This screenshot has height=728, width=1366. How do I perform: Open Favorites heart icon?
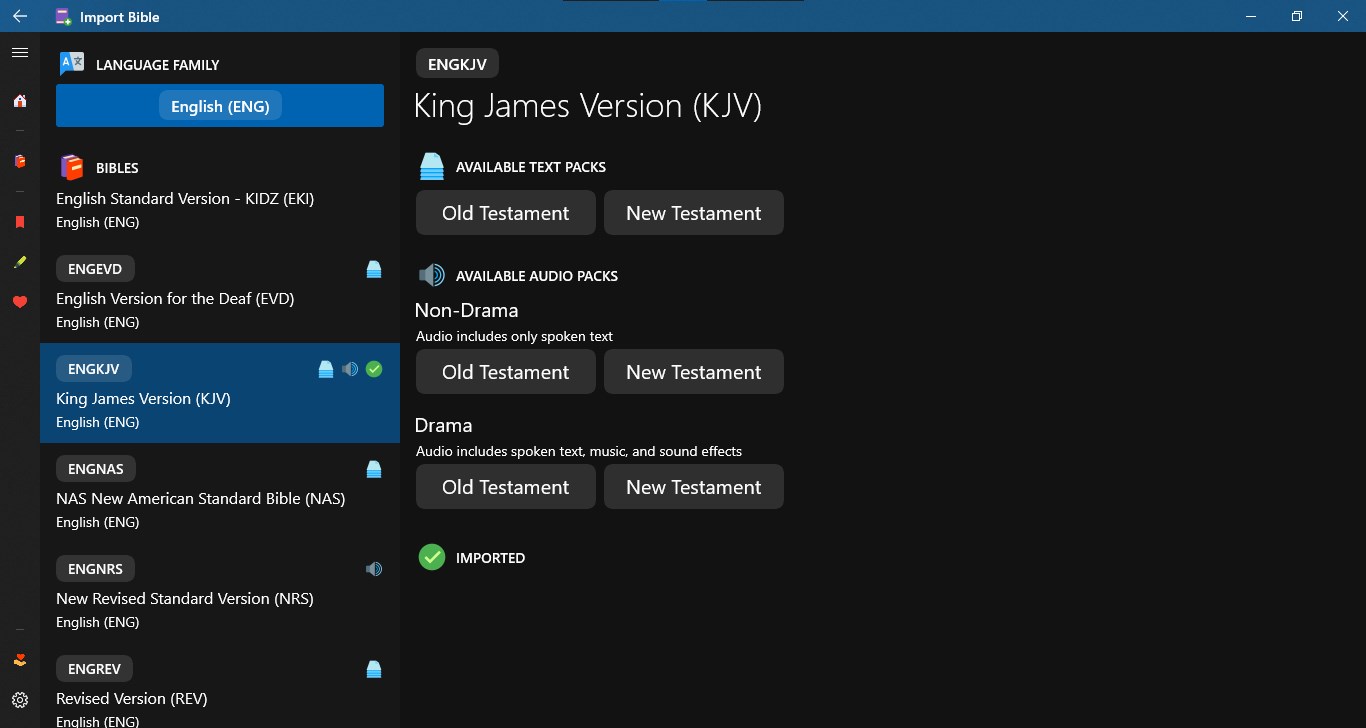pos(20,302)
